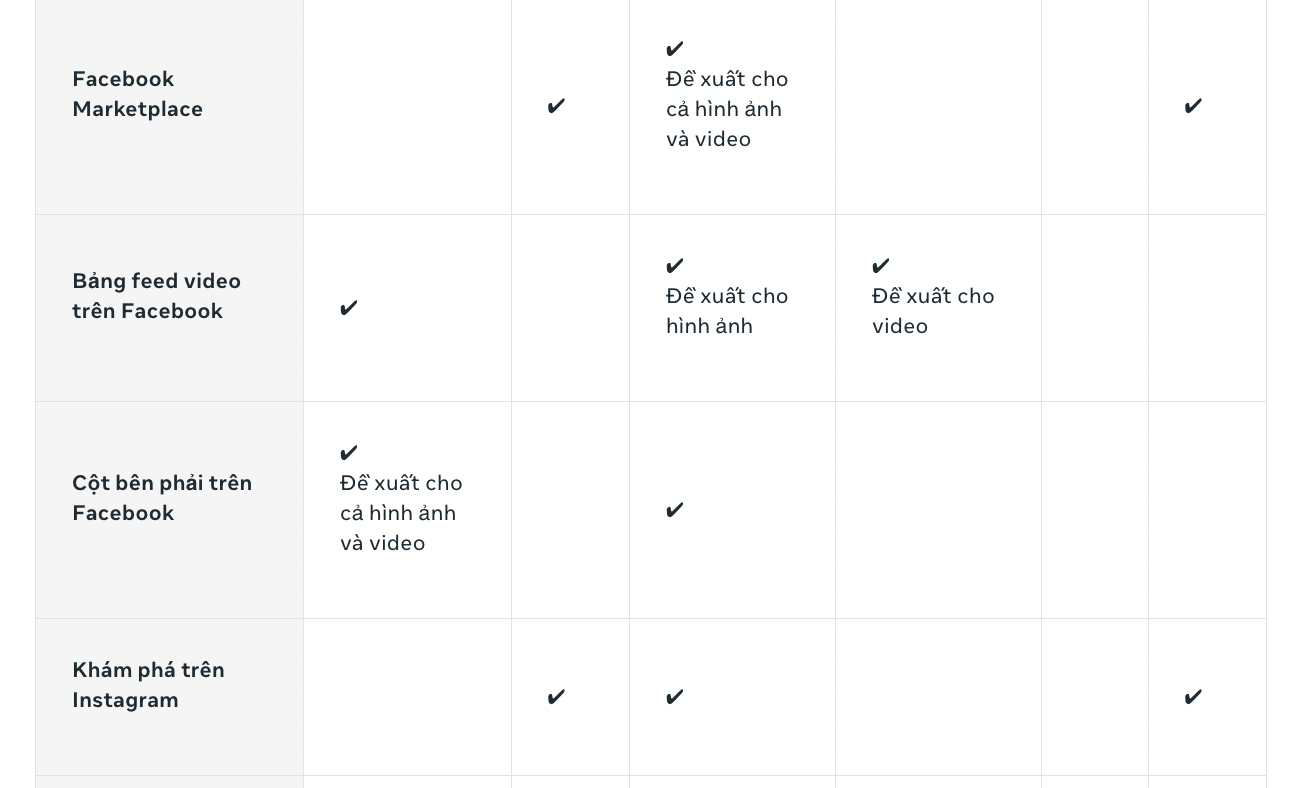Click checkmark above 'Đề xuất cho hình ảnh'
1298x788 pixels.
(675, 266)
